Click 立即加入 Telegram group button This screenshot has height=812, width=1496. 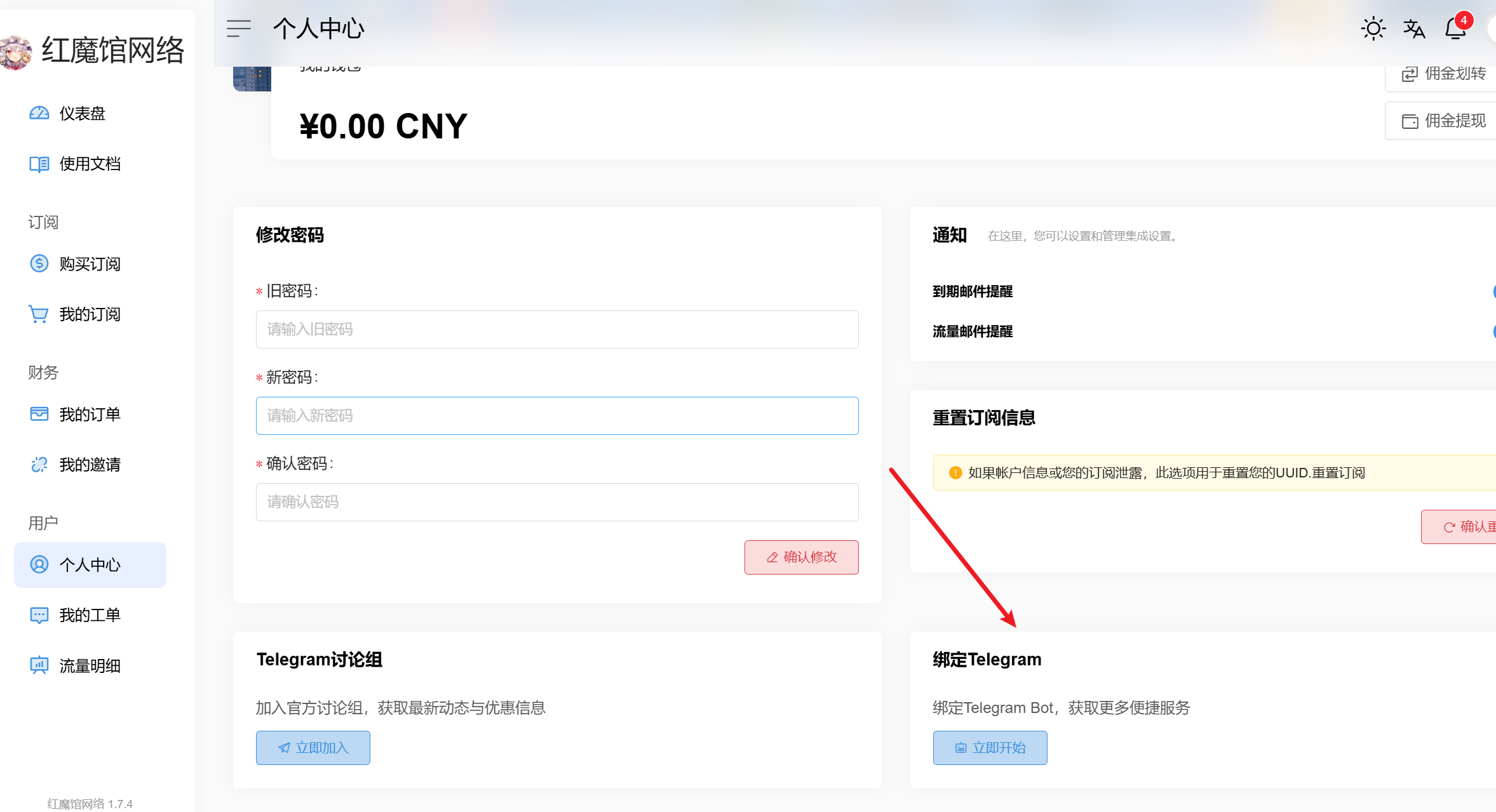313,748
